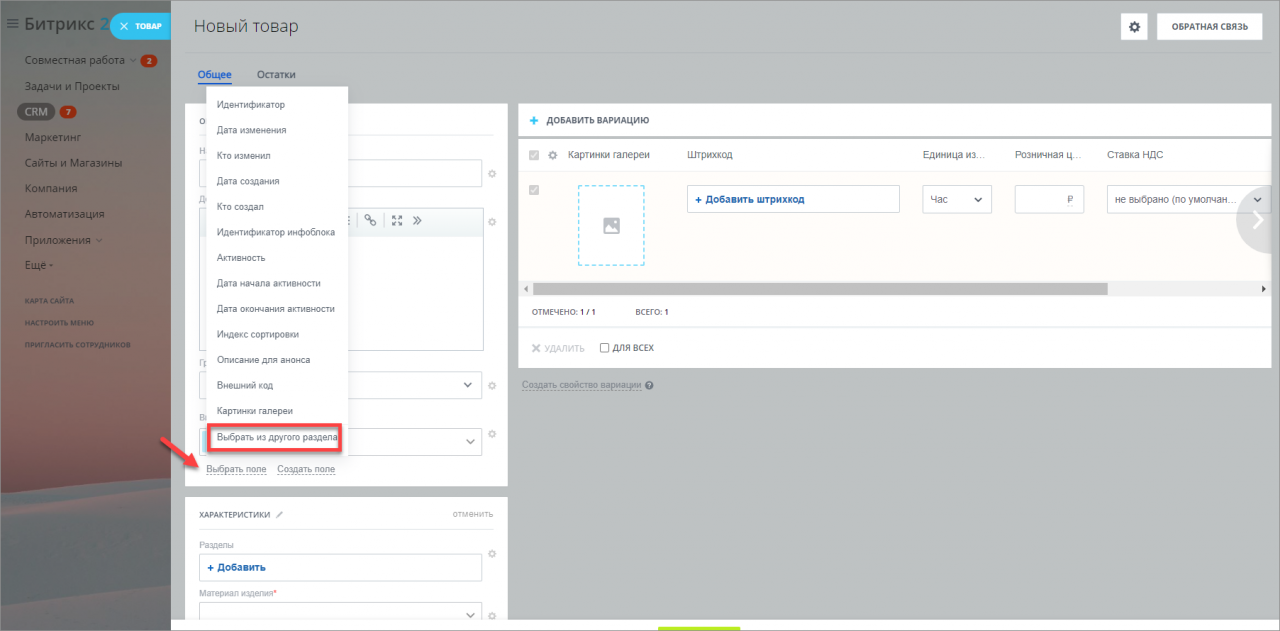Click the pencil icon next to Характеристики
The image size is (1280, 631).
pos(280,514)
